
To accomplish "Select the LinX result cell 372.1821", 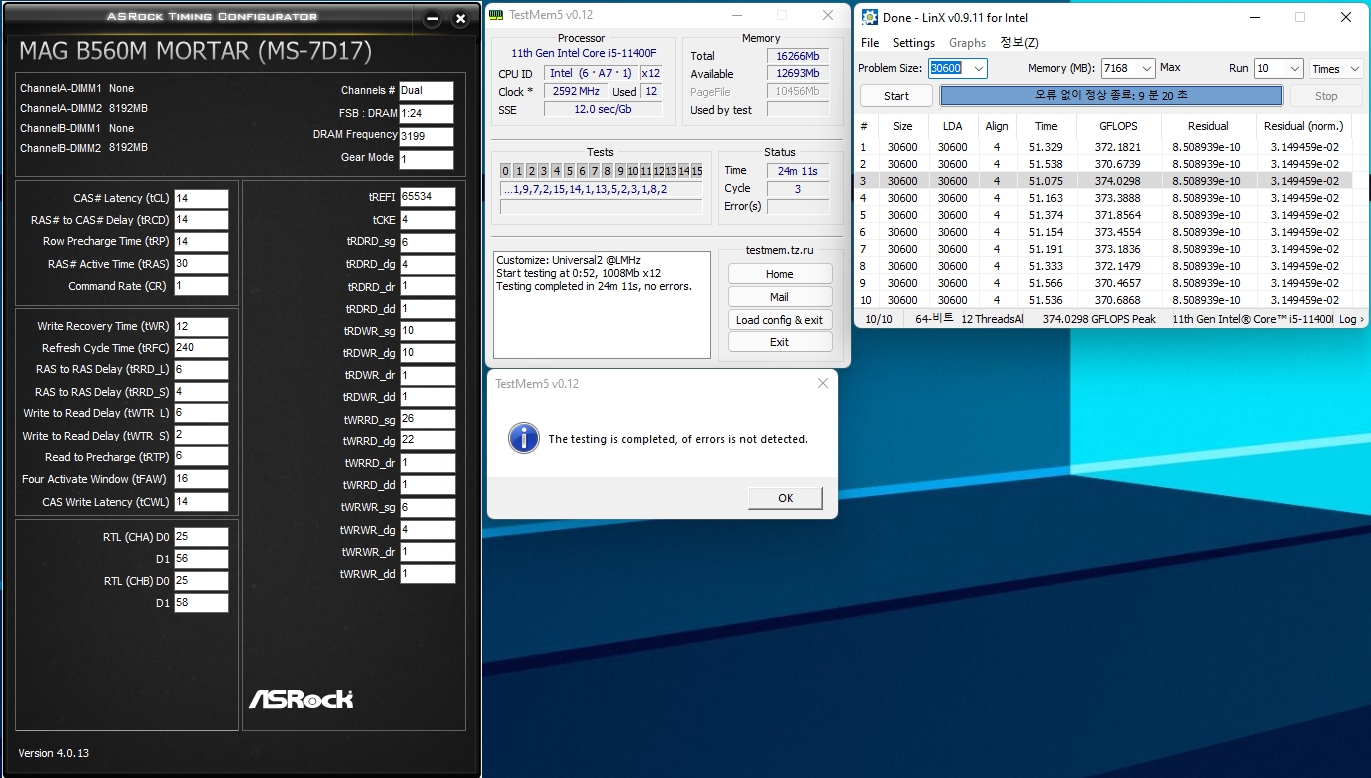I will (x=1118, y=147).
